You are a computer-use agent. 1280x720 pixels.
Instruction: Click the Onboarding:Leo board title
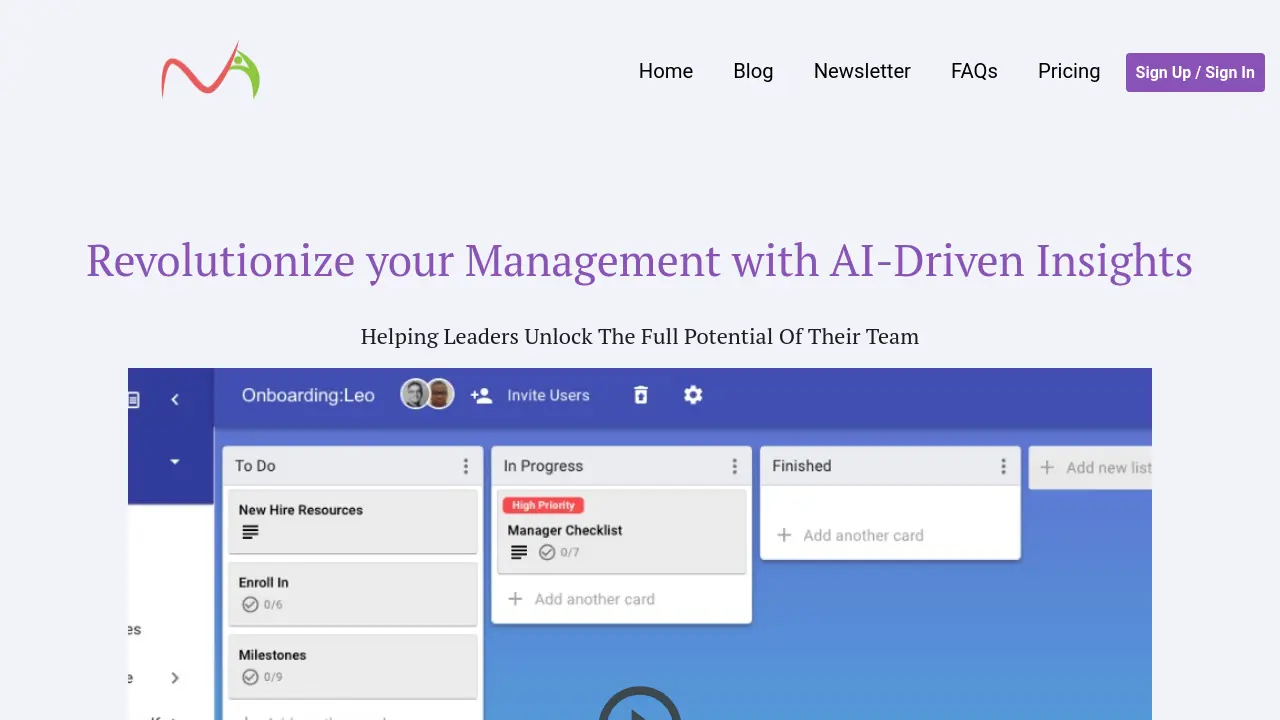coord(308,395)
